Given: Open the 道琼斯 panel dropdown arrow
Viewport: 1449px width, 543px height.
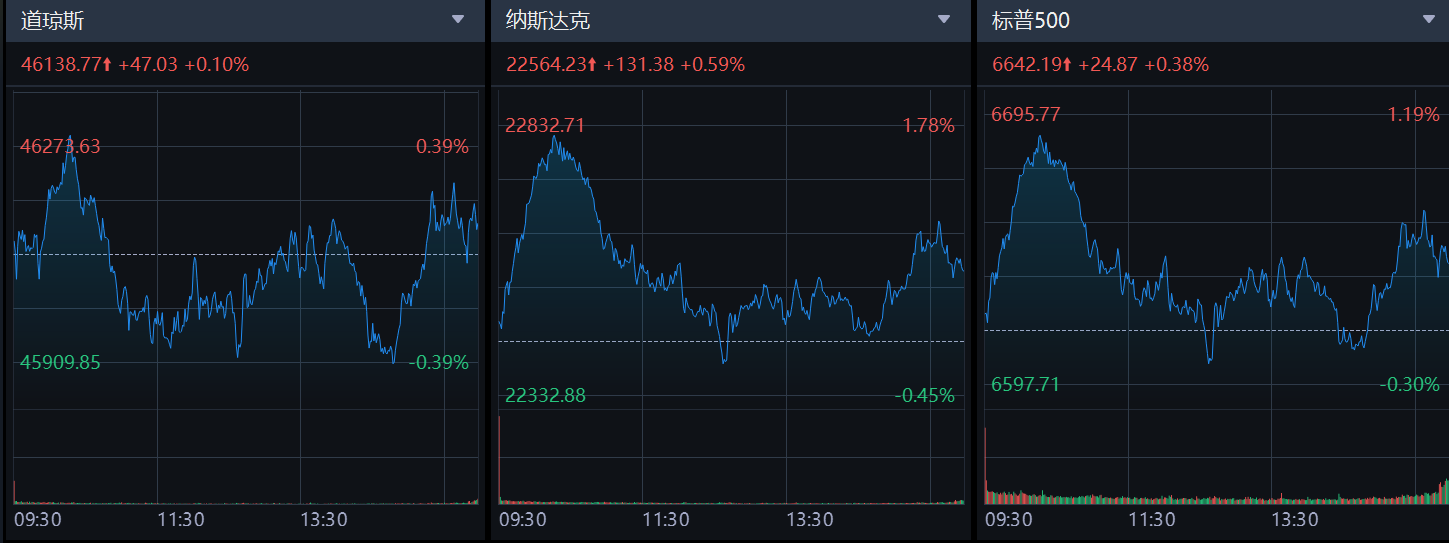Looking at the screenshot, I should [x=458, y=19].
